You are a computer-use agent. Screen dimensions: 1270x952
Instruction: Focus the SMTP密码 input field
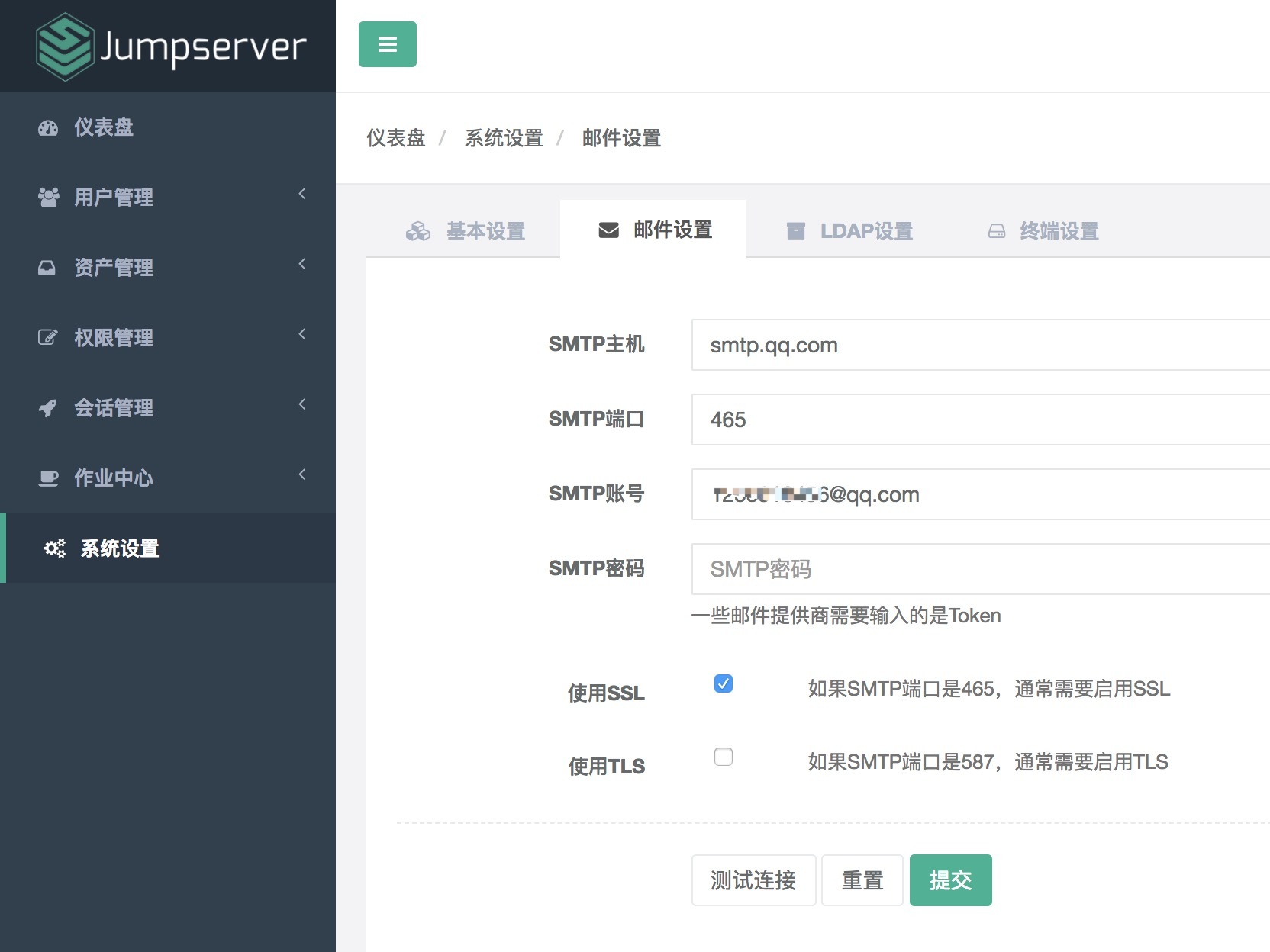981,569
